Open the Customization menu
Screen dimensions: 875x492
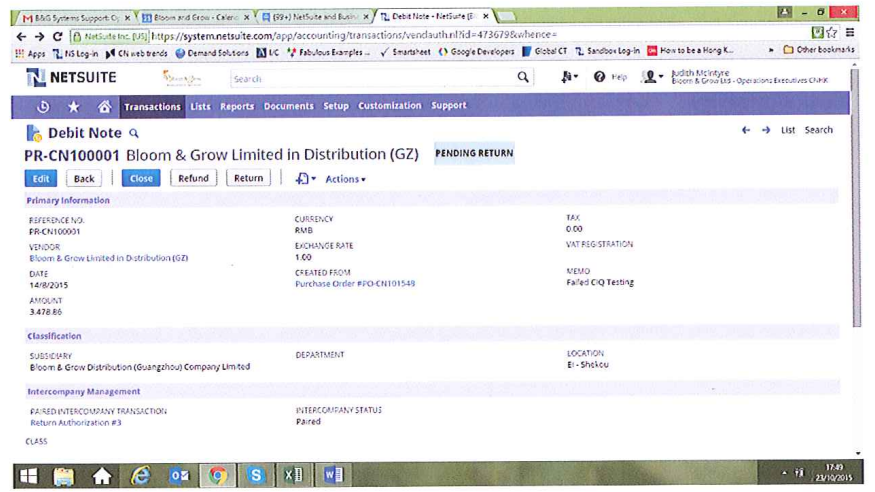tap(390, 105)
